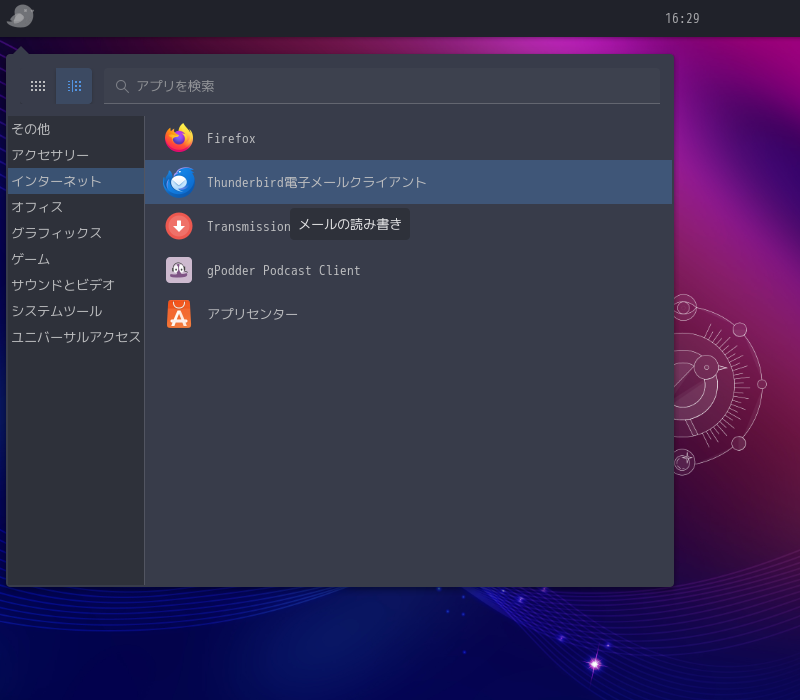The height and width of the screenshot is (700, 800).
Task: Launch Firefox via its icon
Action: (179, 138)
